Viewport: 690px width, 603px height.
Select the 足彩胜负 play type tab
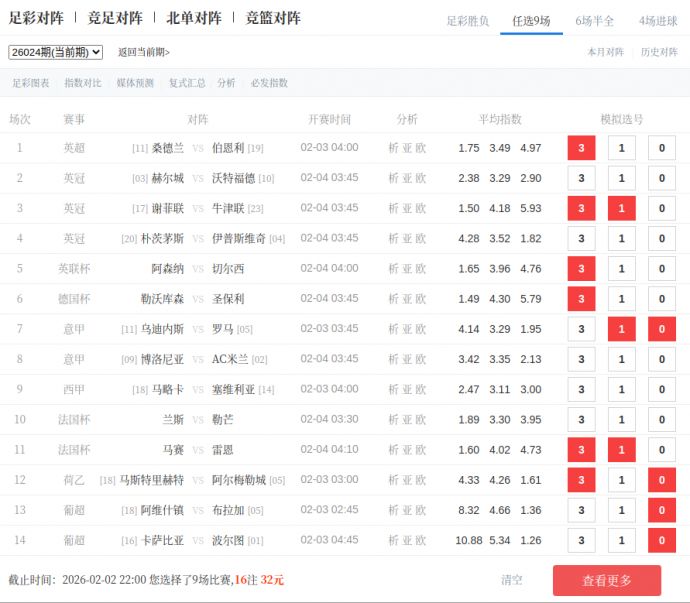click(x=467, y=20)
